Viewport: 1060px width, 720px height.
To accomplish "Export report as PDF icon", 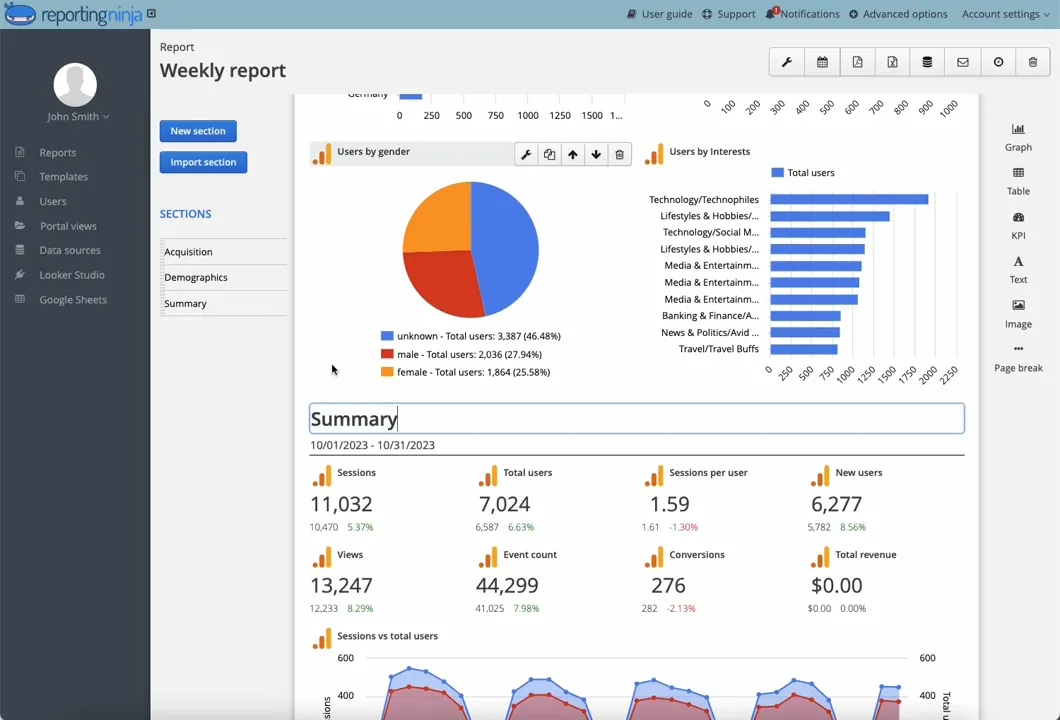I will pyautogui.click(x=857, y=62).
